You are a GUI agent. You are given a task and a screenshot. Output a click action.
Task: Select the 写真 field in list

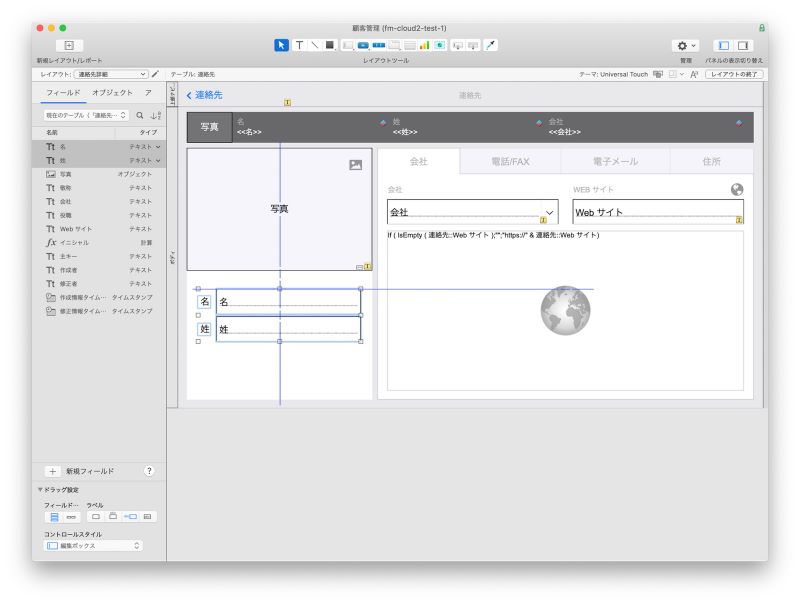click(99, 174)
